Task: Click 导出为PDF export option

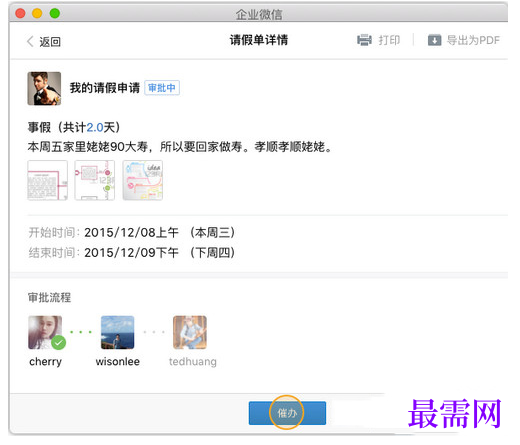Action: [x=473, y=40]
